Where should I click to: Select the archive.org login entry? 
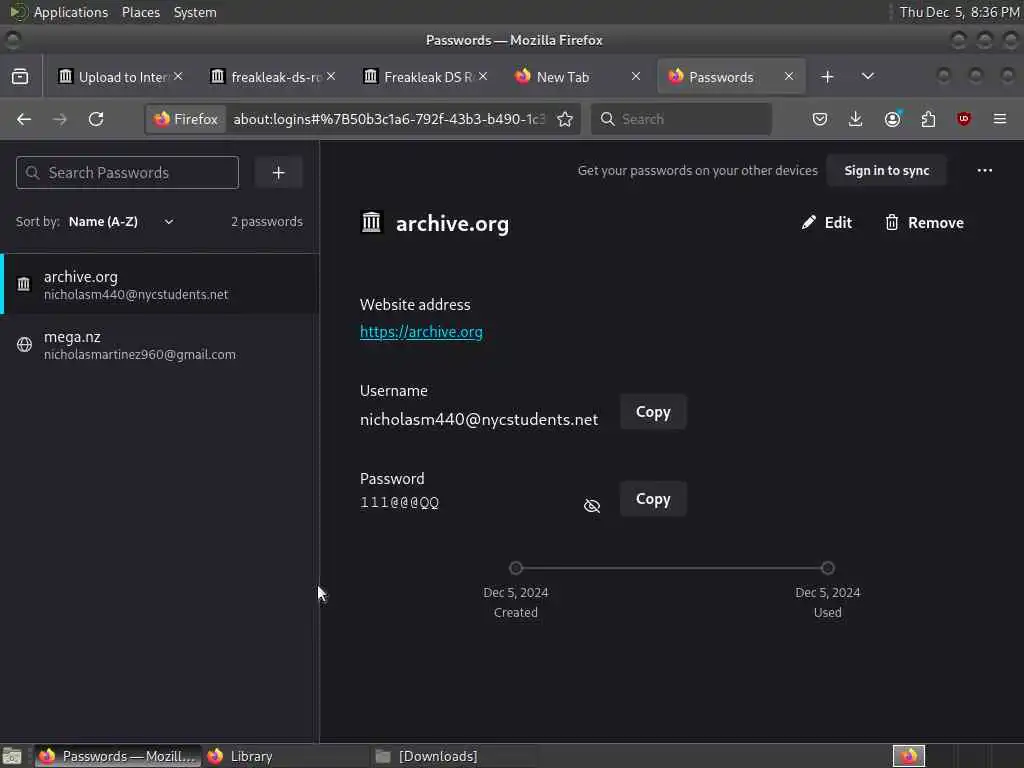[x=160, y=284]
